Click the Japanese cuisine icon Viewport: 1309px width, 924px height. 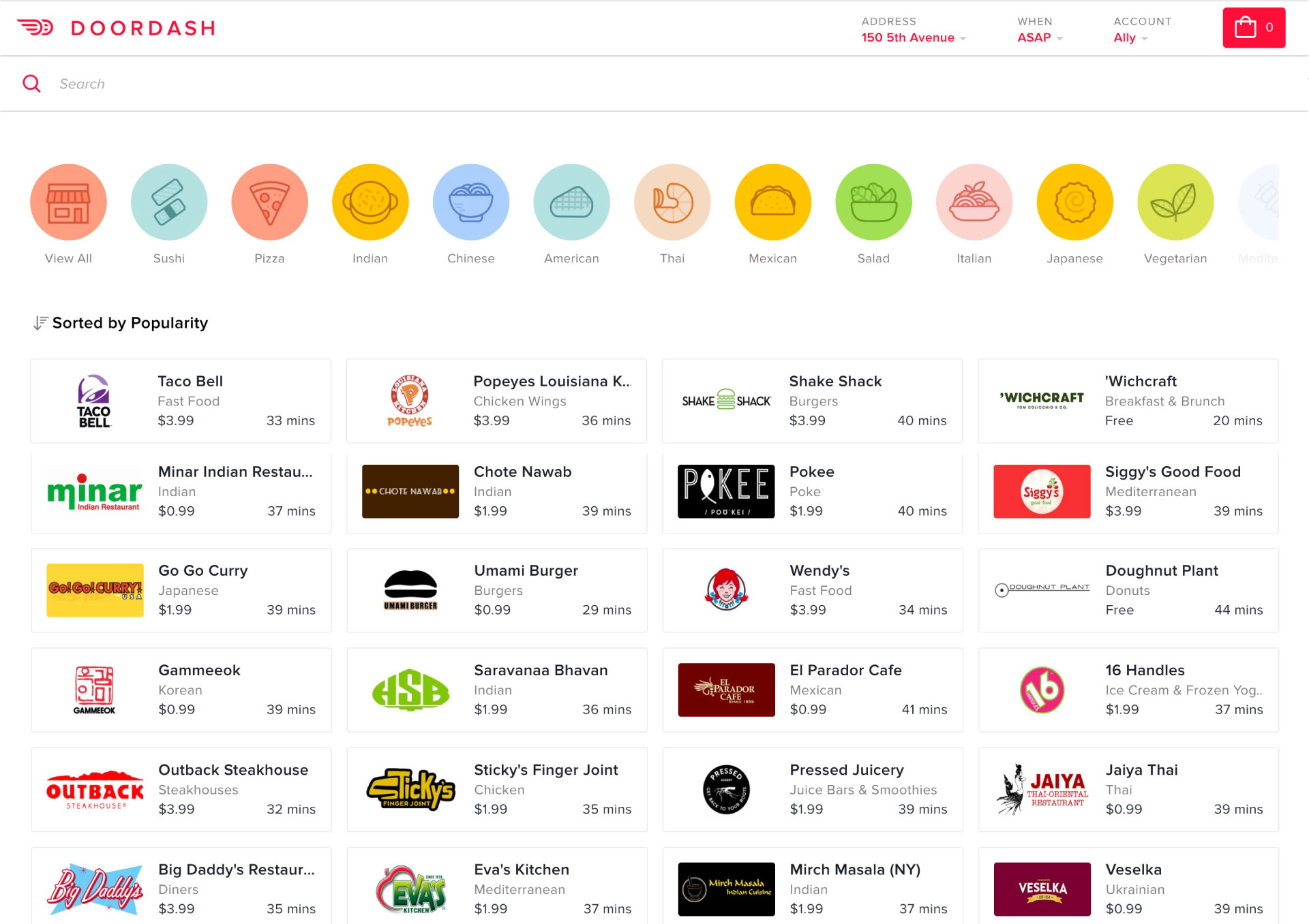tap(1075, 203)
